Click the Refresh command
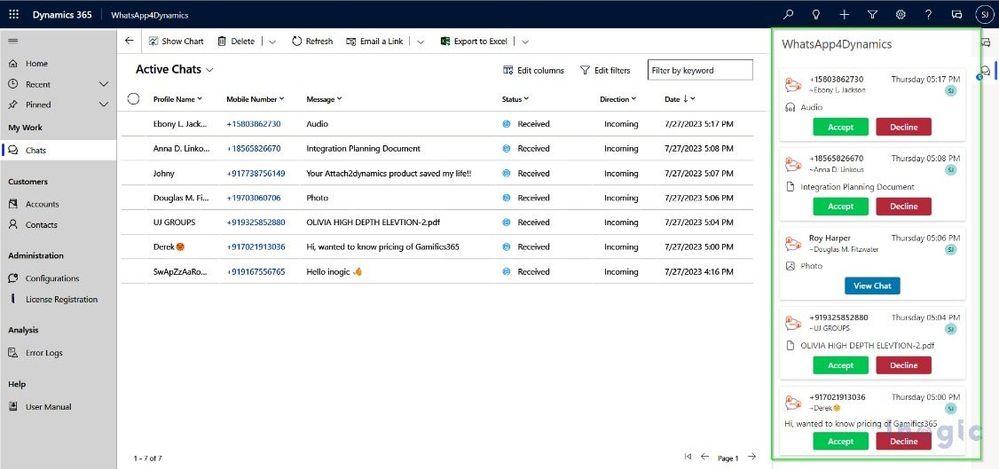This screenshot has height=469, width=999. point(312,41)
